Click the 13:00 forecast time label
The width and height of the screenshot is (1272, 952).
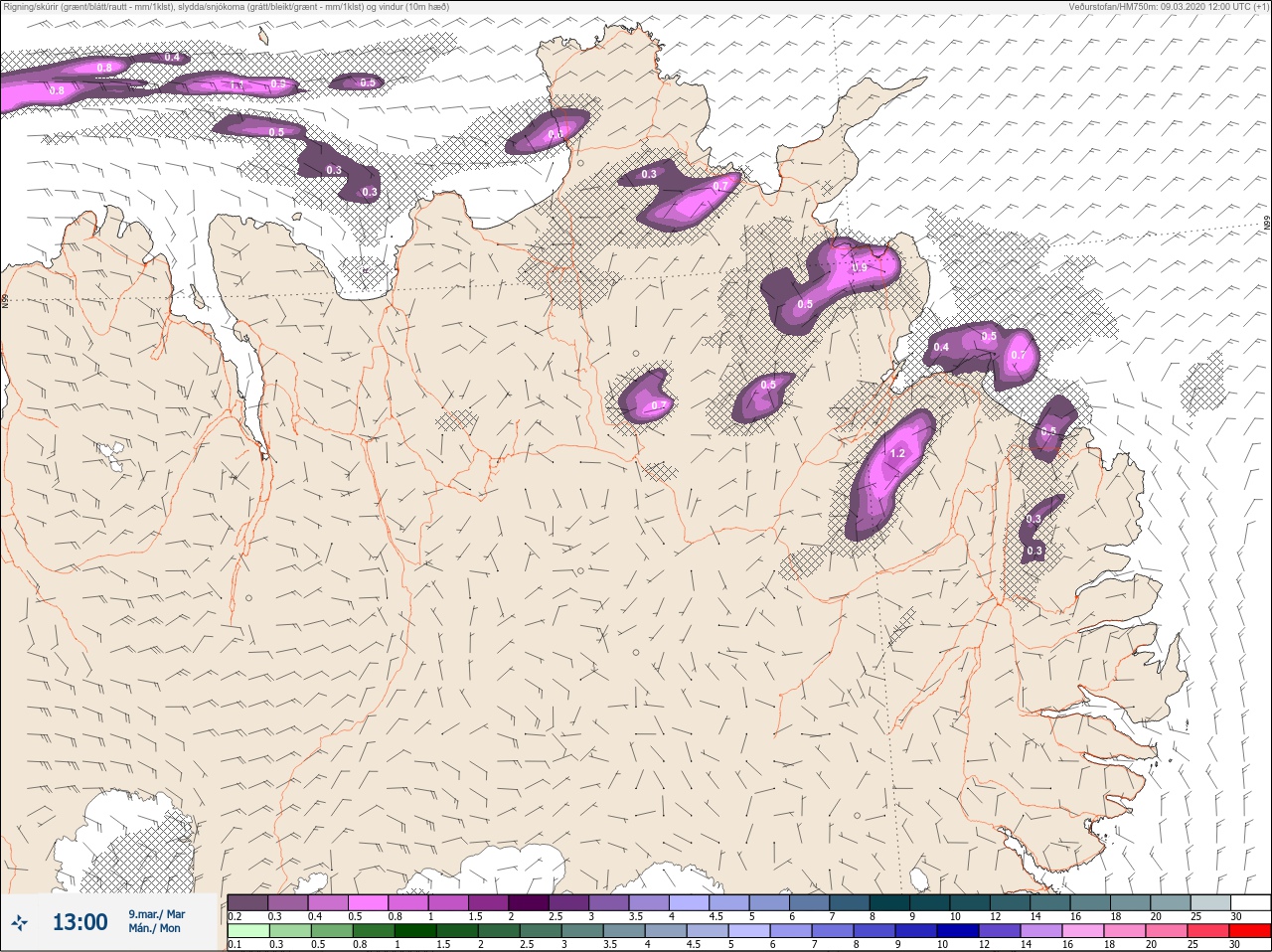(x=79, y=922)
